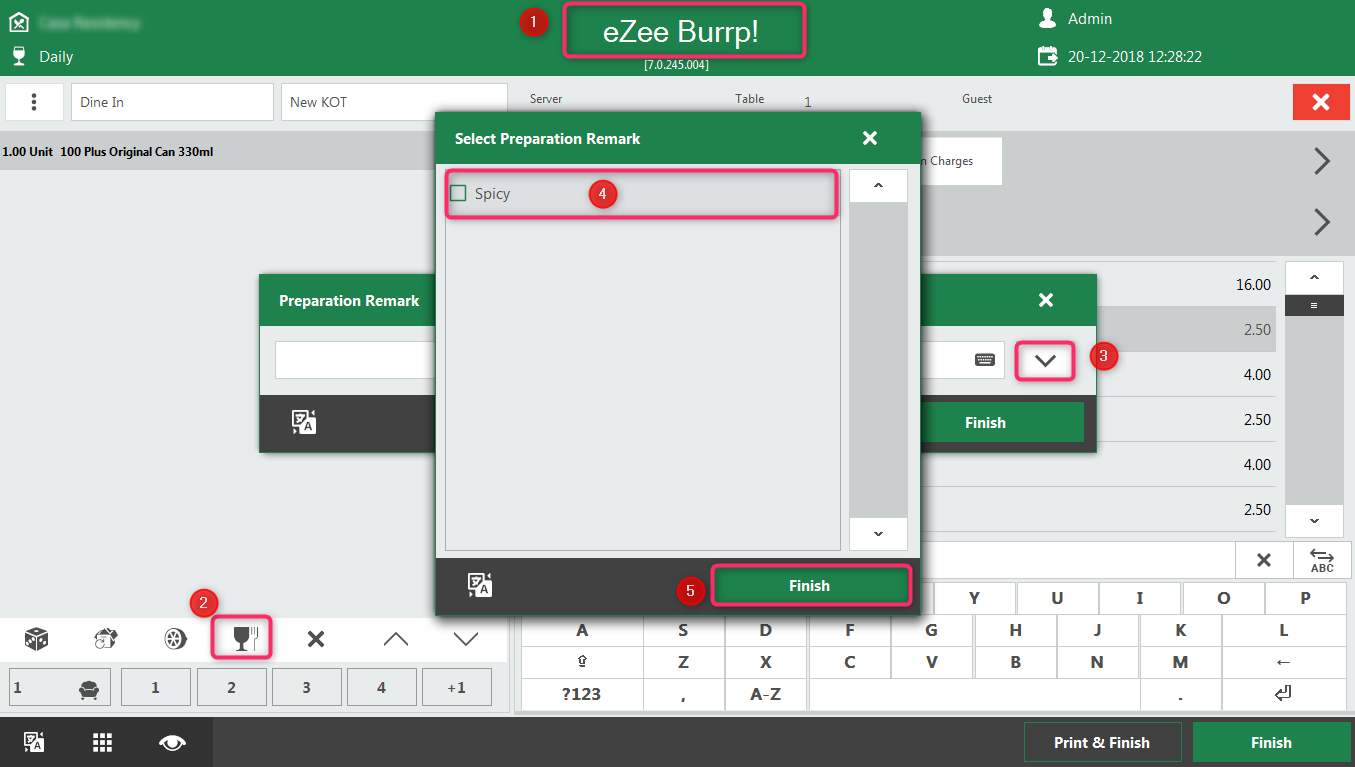Click the upper right chevron expander

[x=1322, y=161]
